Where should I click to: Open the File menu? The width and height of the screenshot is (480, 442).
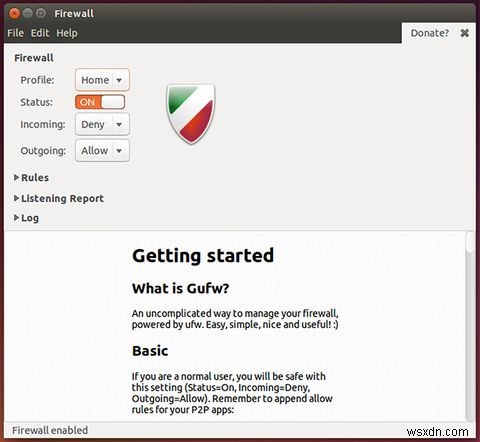[15, 33]
